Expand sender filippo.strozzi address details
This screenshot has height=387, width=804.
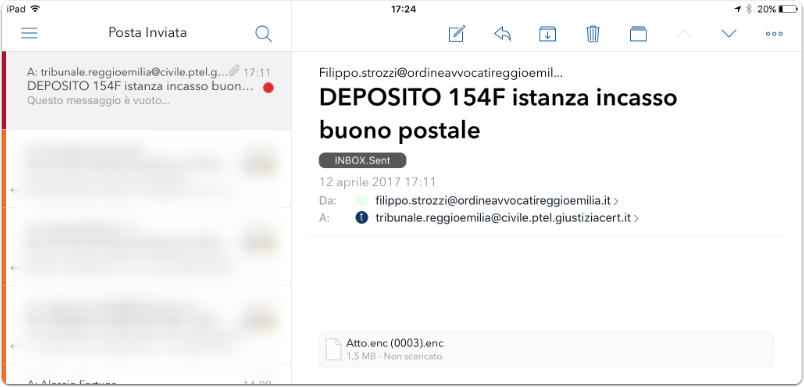pyautogui.click(x=497, y=200)
